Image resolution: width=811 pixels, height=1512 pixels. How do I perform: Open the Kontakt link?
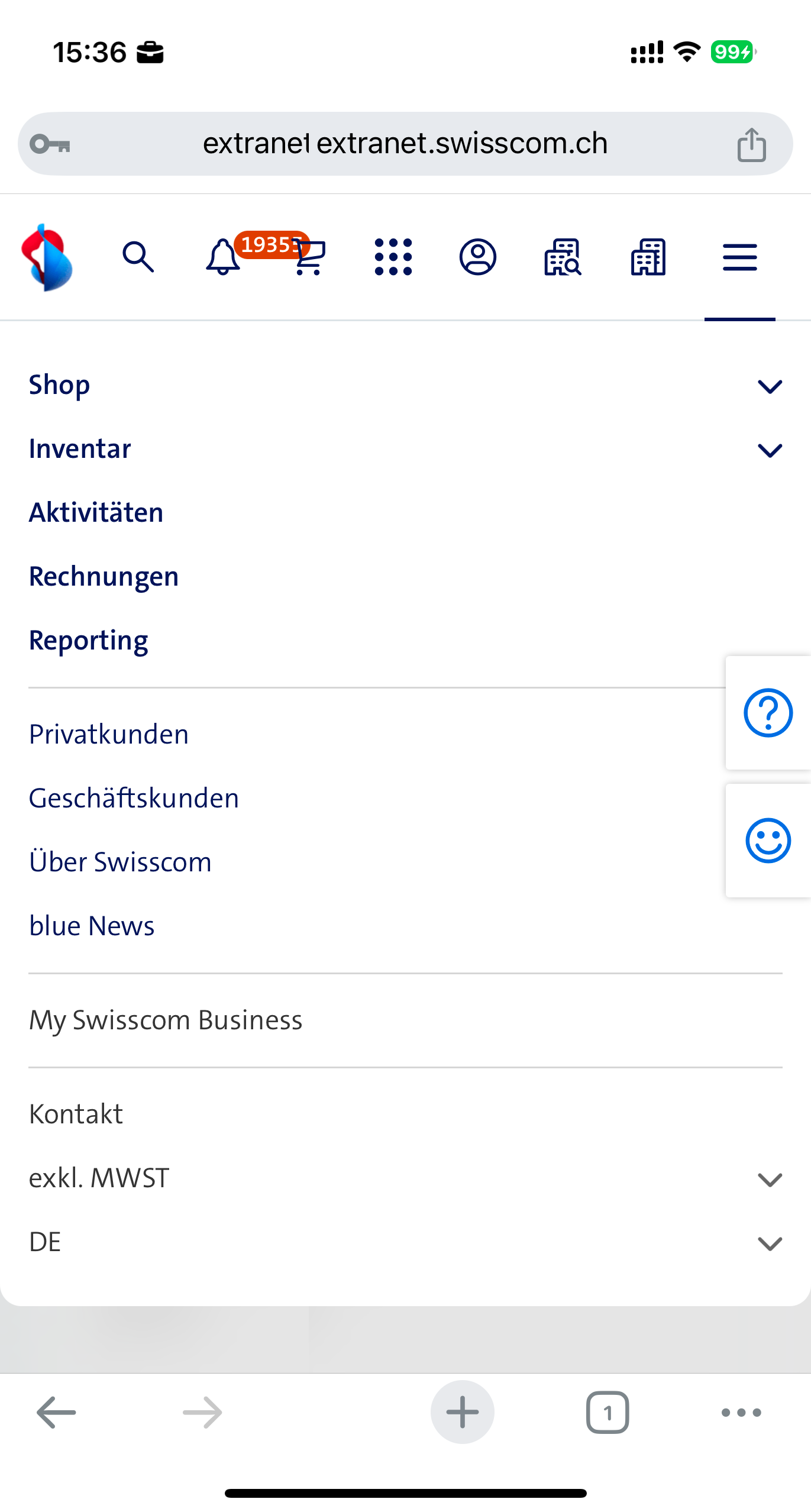point(76,1114)
